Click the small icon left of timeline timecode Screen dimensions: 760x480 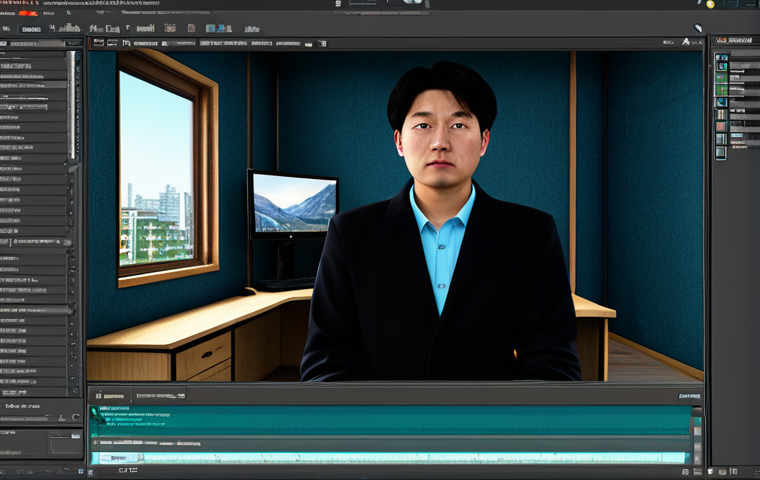90,471
